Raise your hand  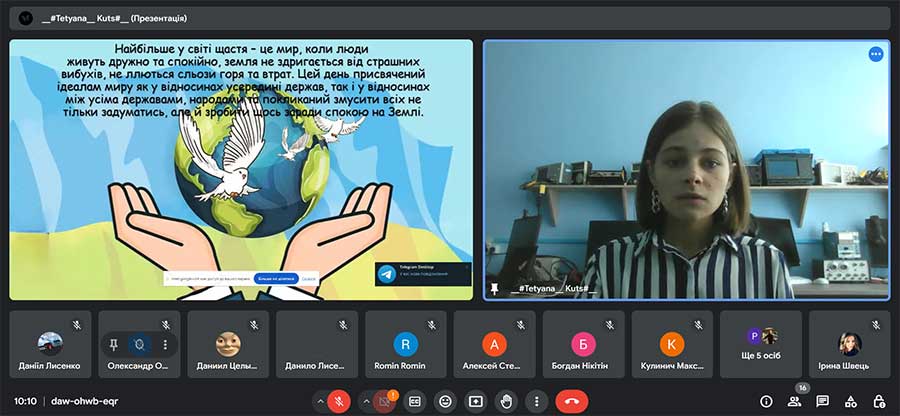click(506, 401)
